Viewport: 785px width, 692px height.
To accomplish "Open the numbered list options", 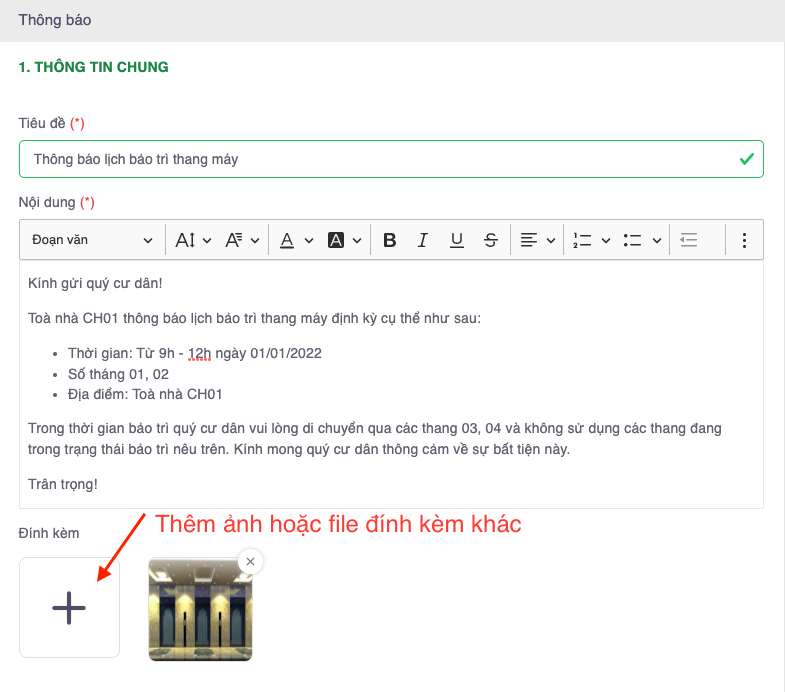I will pyautogui.click(x=591, y=240).
